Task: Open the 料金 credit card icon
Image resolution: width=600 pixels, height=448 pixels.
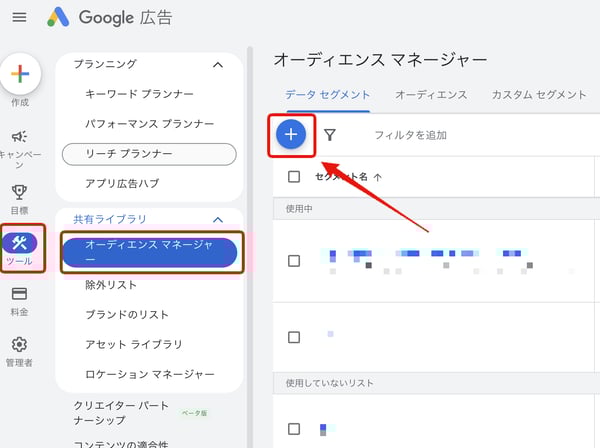Action: [x=19, y=294]
